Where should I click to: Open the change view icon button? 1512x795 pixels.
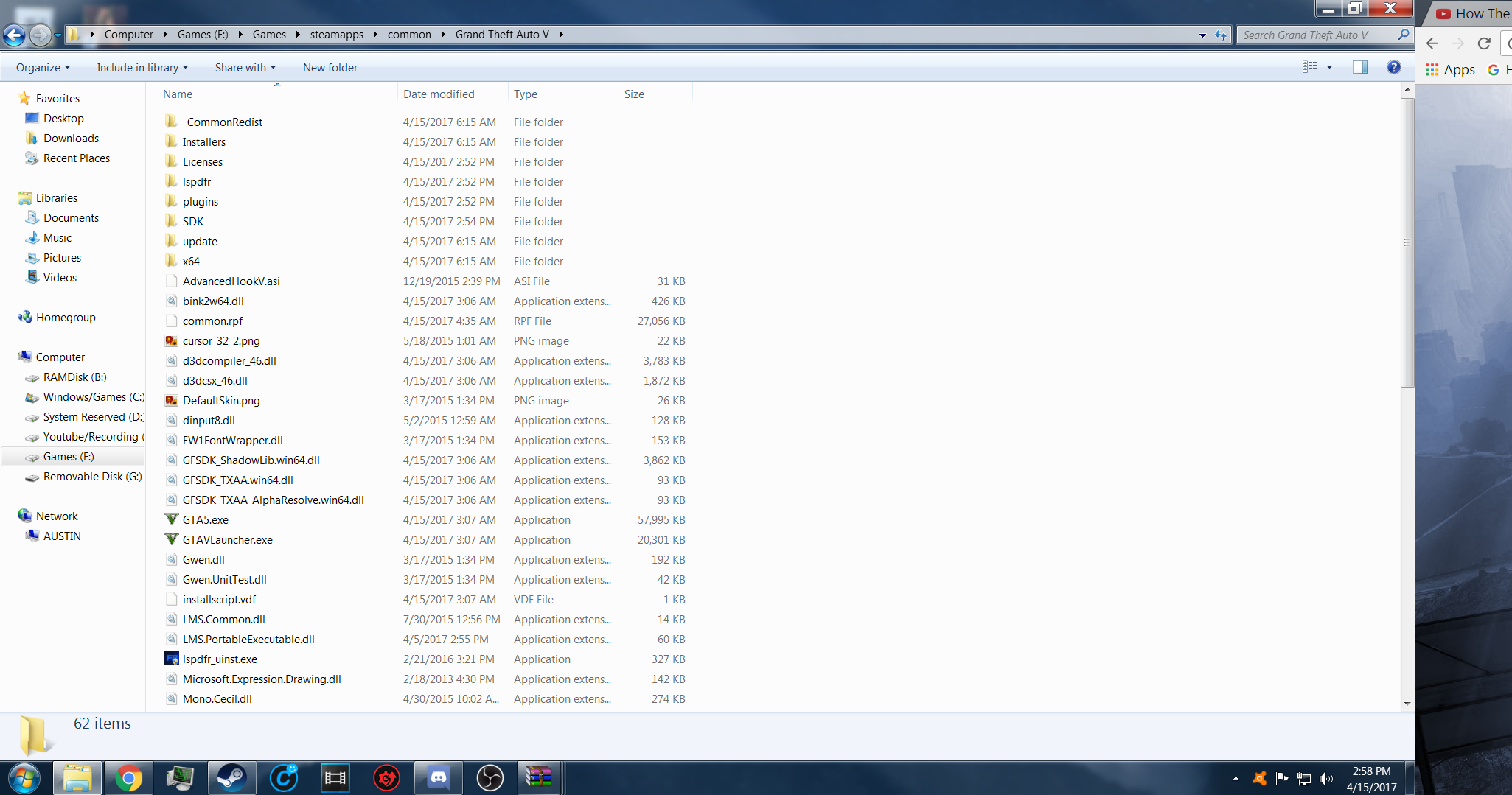1309,67
